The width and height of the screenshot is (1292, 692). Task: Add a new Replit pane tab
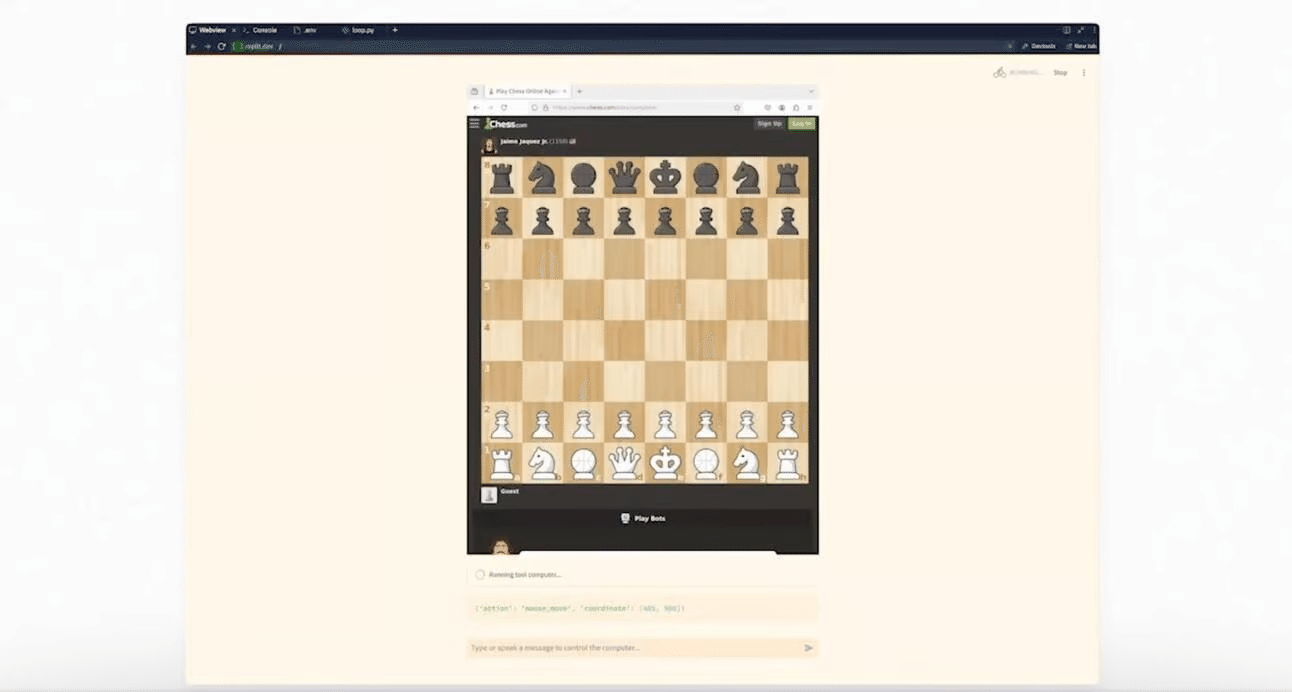(x=395, y=30)
